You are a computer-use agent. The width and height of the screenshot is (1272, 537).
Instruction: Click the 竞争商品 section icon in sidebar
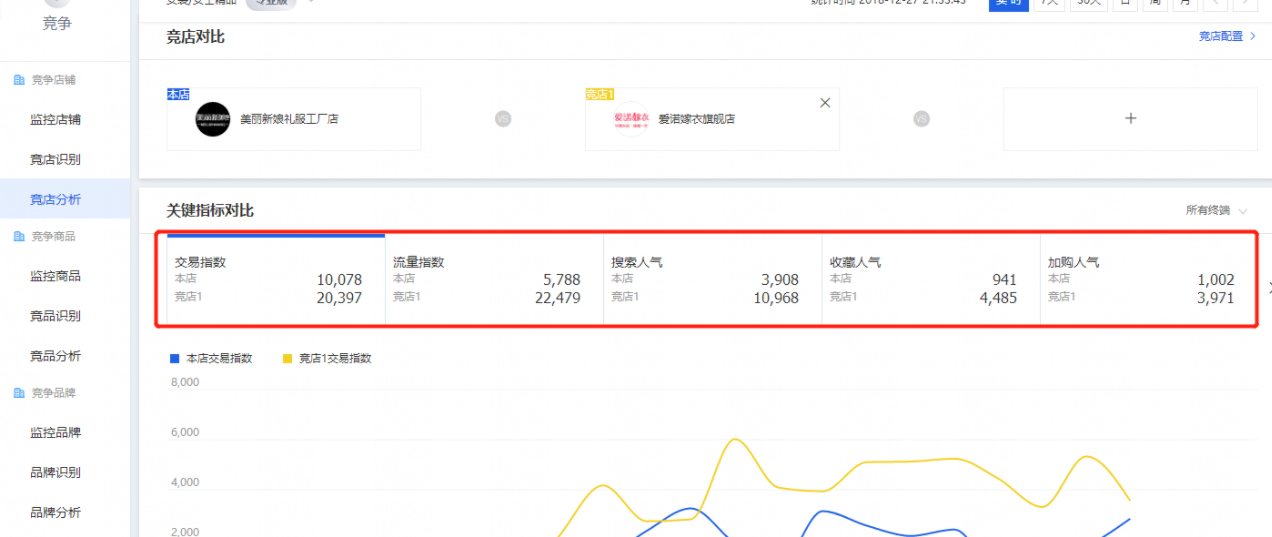19,237
